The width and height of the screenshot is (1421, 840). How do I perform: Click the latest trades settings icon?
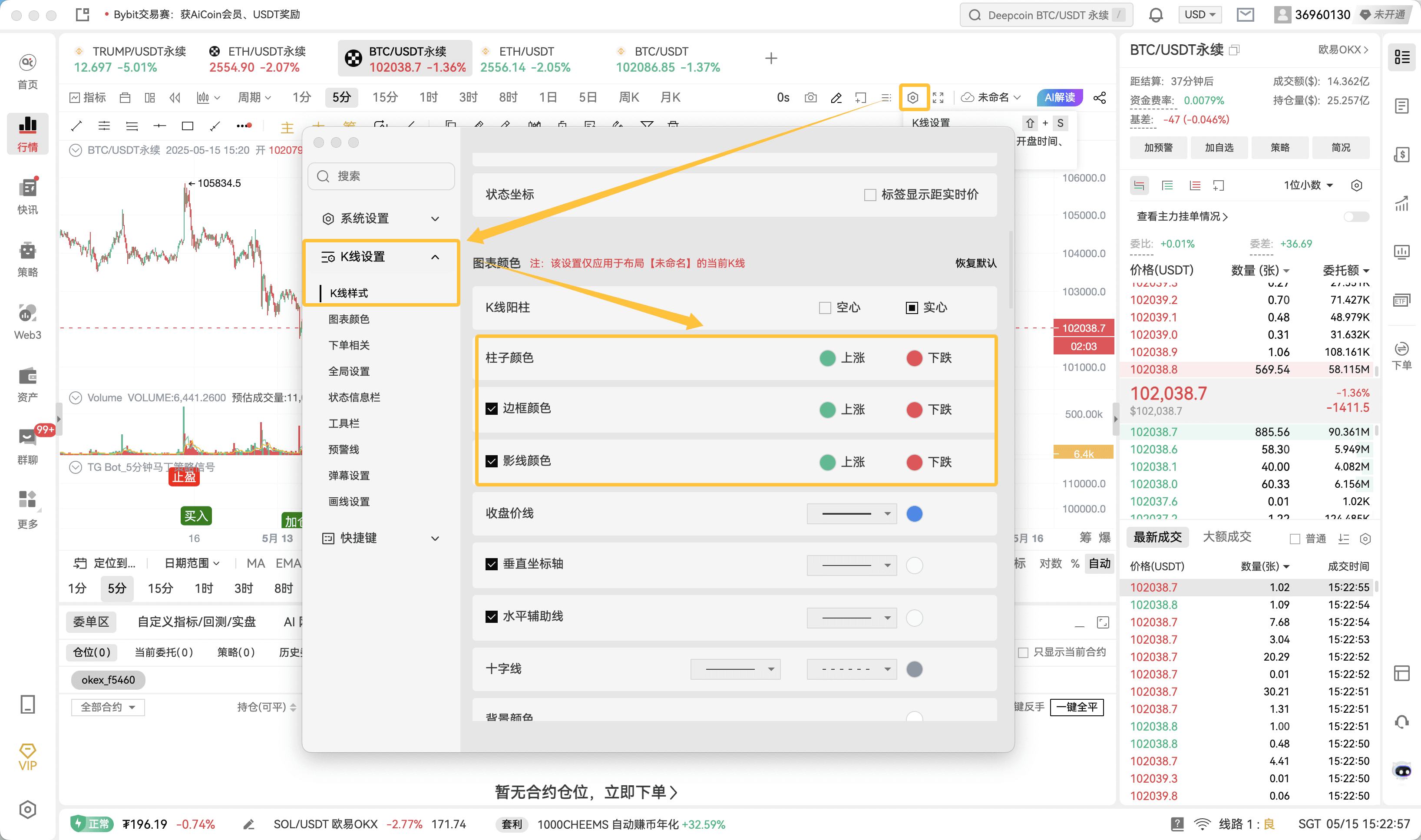click(x=1365, y=538)
